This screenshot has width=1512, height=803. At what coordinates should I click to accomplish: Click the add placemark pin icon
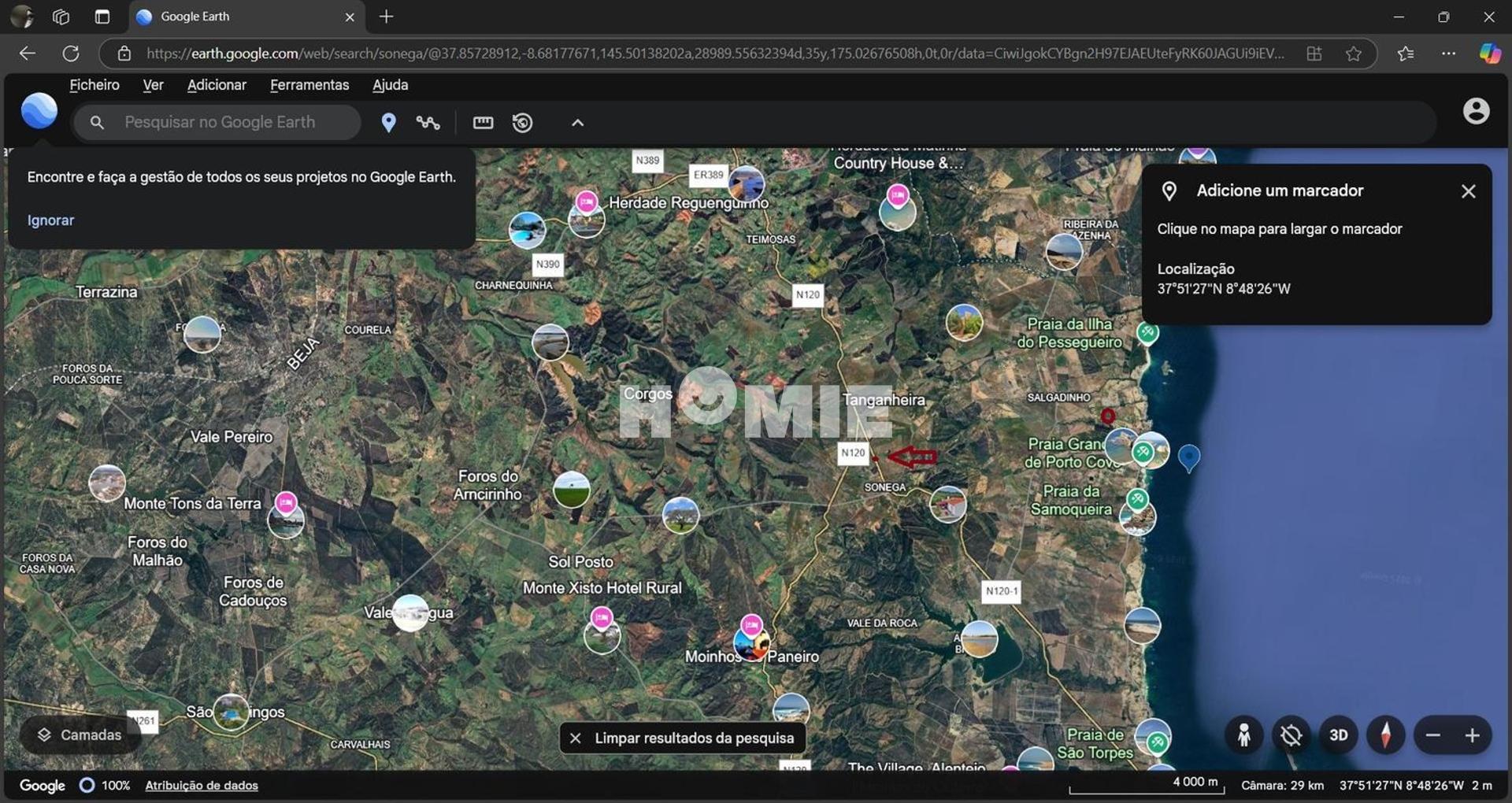coord(388,123)
